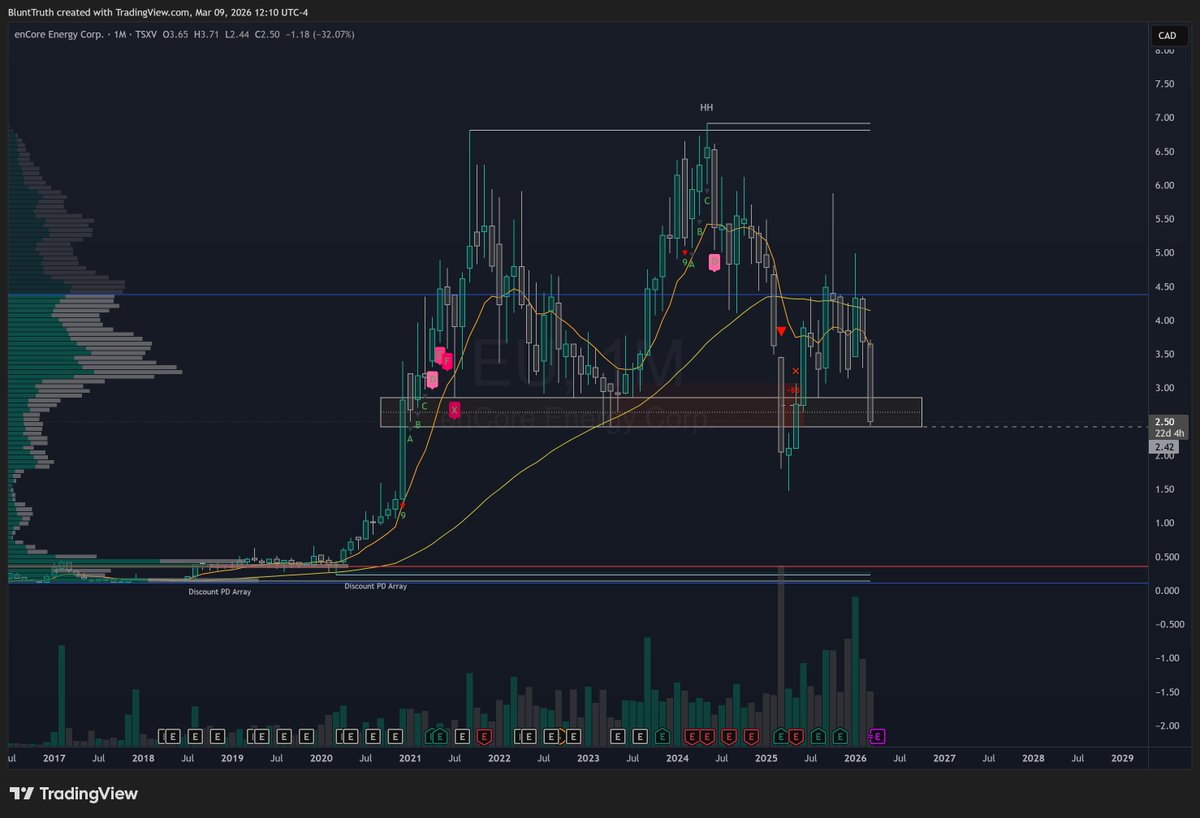
Task: Click the 2.42 price tag on axis
Action: (1164, 447)
